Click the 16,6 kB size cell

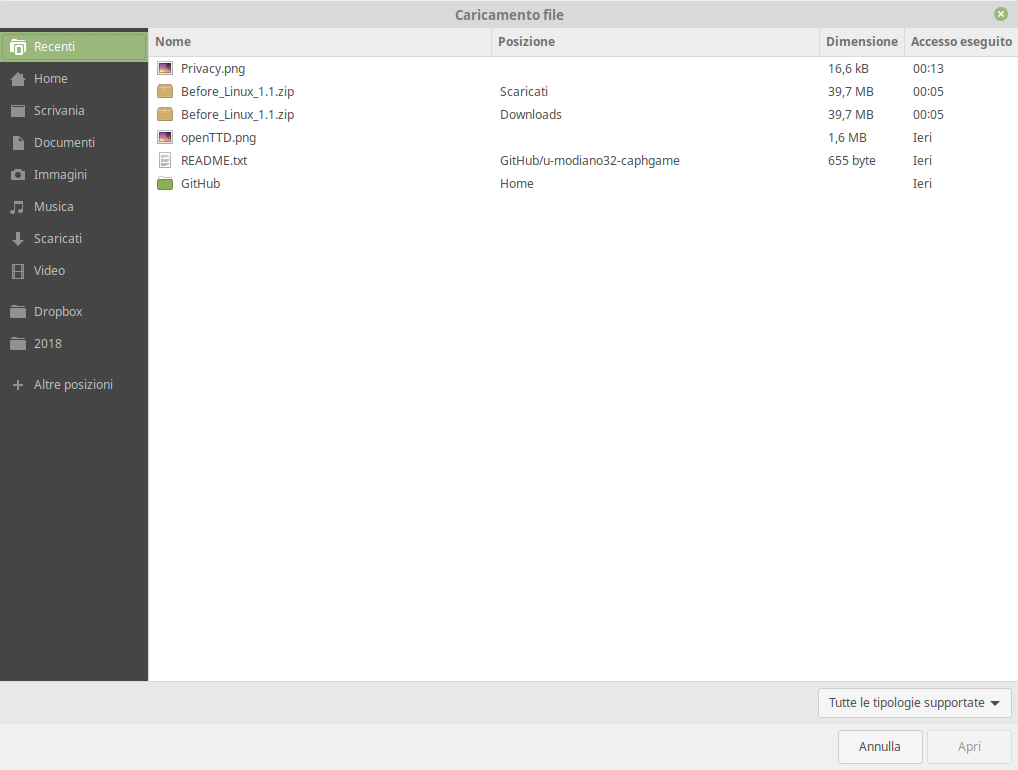coord(848,68)
